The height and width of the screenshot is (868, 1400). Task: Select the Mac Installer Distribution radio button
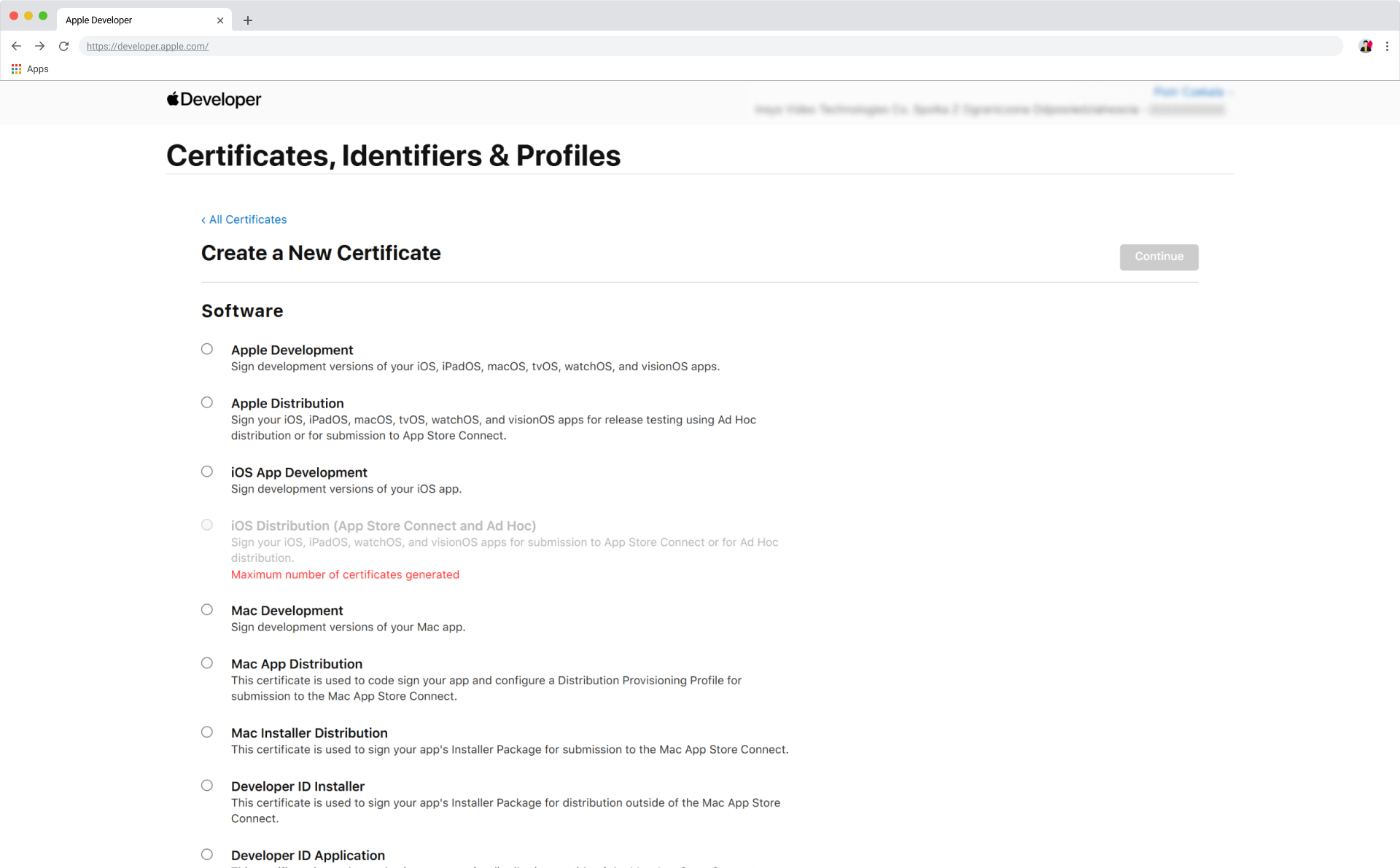point(207,732)
